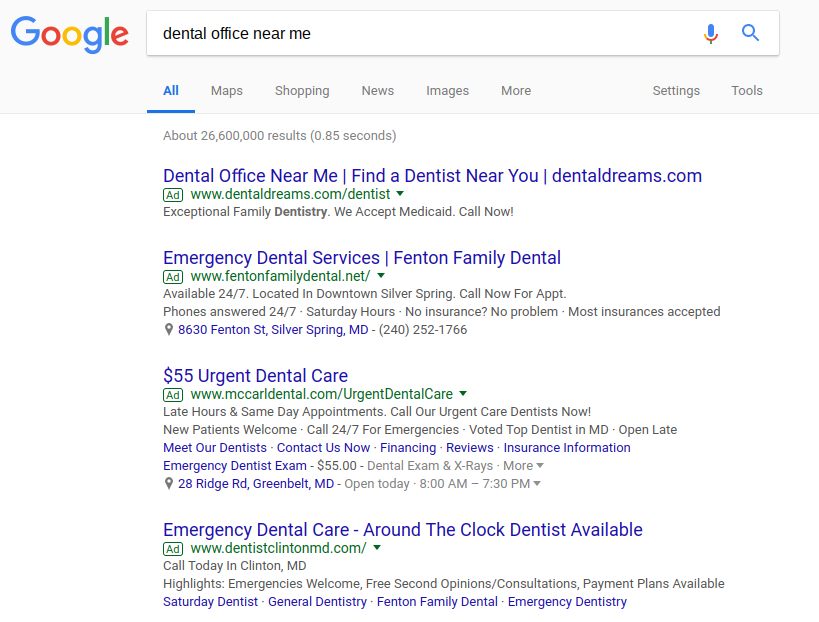Expand More prices dropdown under Emergency Dentist Exam
819x622 pixels.
click(x=523, y=465)
